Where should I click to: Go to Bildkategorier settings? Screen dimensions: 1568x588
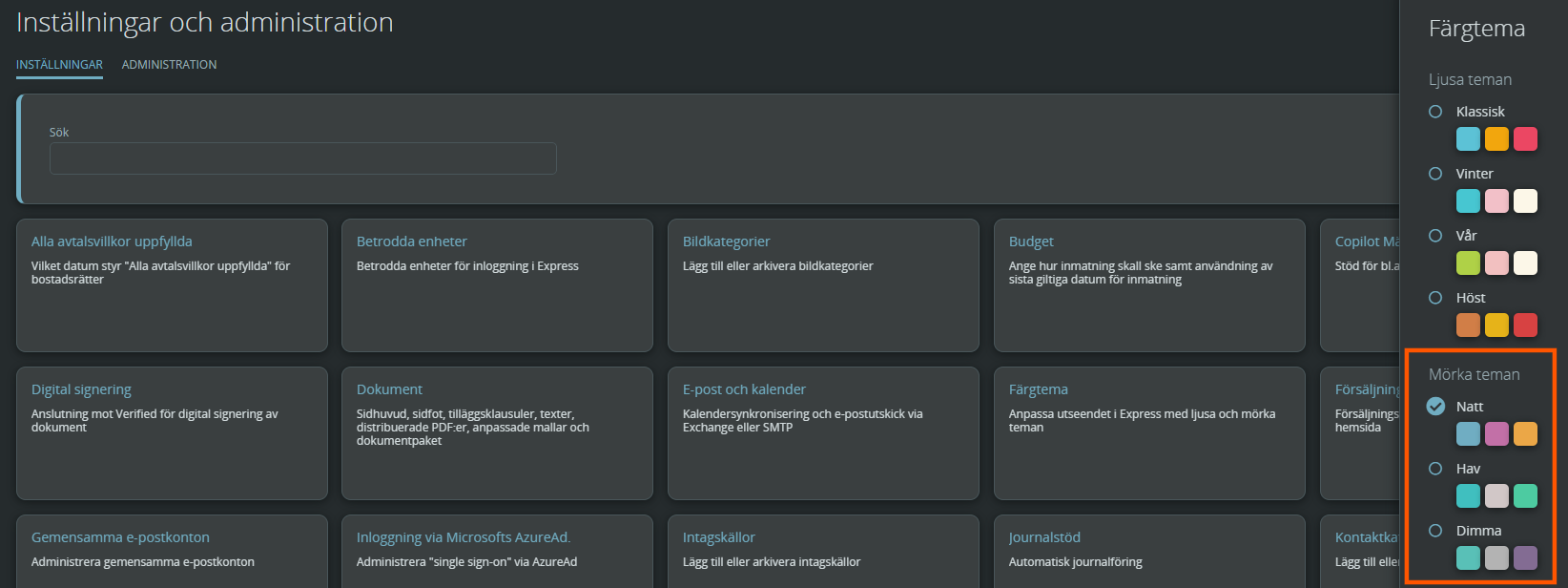(823, 285)
